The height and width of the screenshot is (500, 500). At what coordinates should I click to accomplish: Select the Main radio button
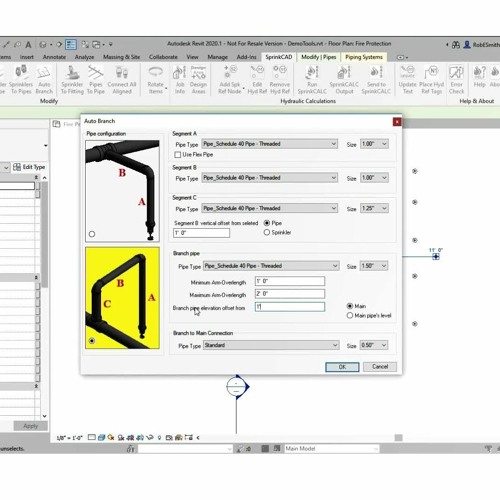pyautogui.click(x=350, y=306)
